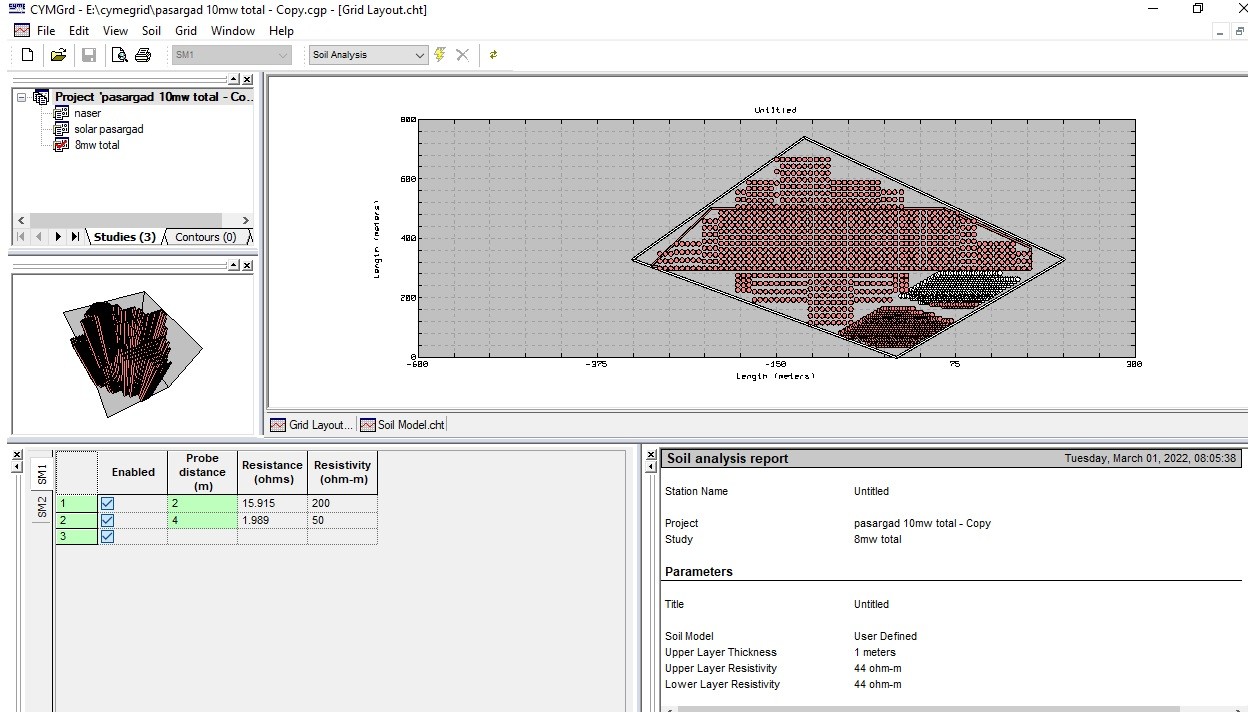Click the Print Preview toolbar icon
This screenshot has height=712, width=1248.
tap(120, 55)
